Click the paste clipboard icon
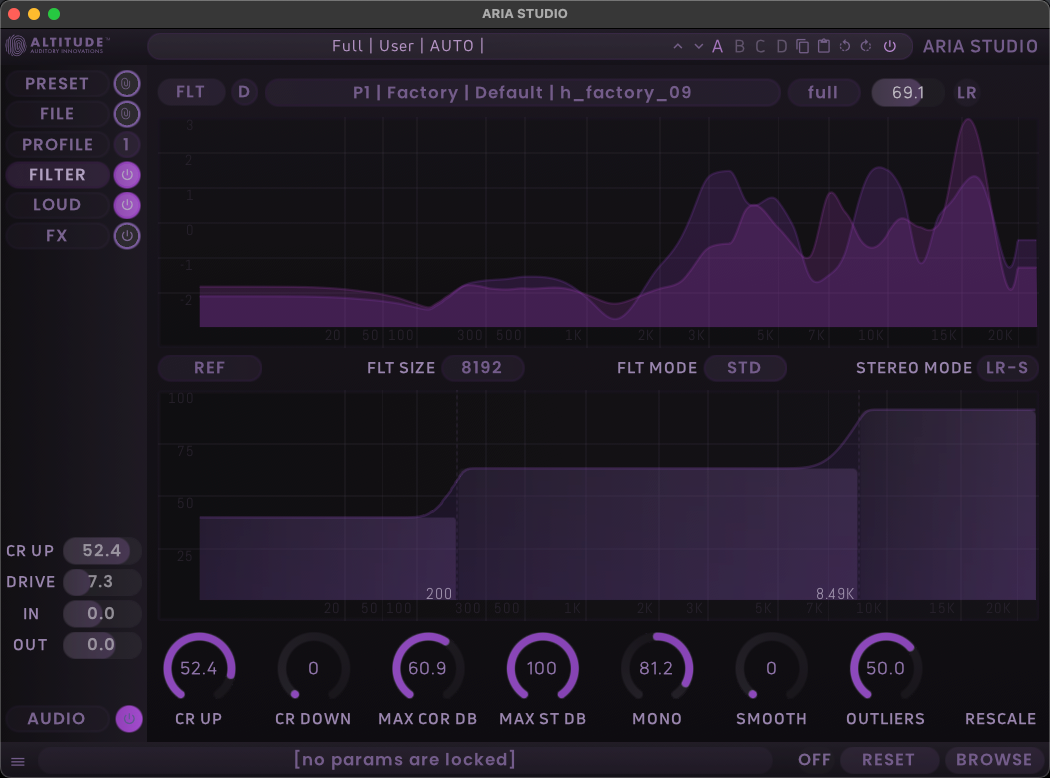This screenshot has height=778, width=1050. click(824, 46)
